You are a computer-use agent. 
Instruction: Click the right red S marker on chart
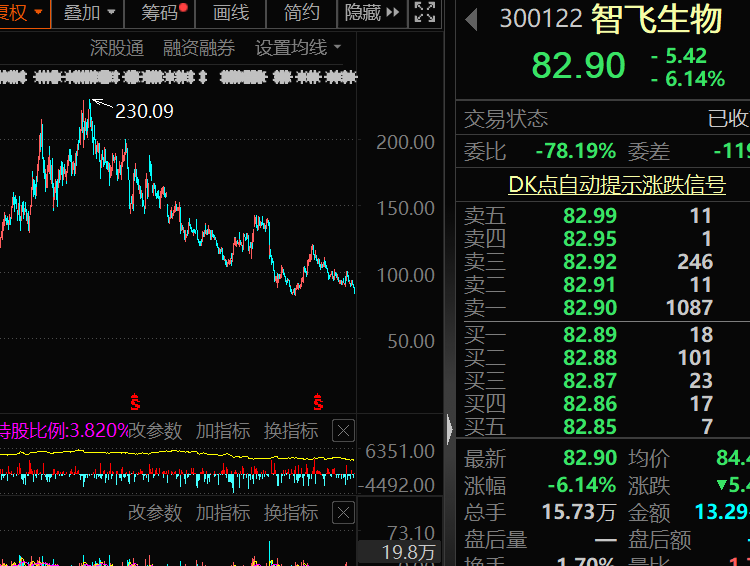point(319,403)
